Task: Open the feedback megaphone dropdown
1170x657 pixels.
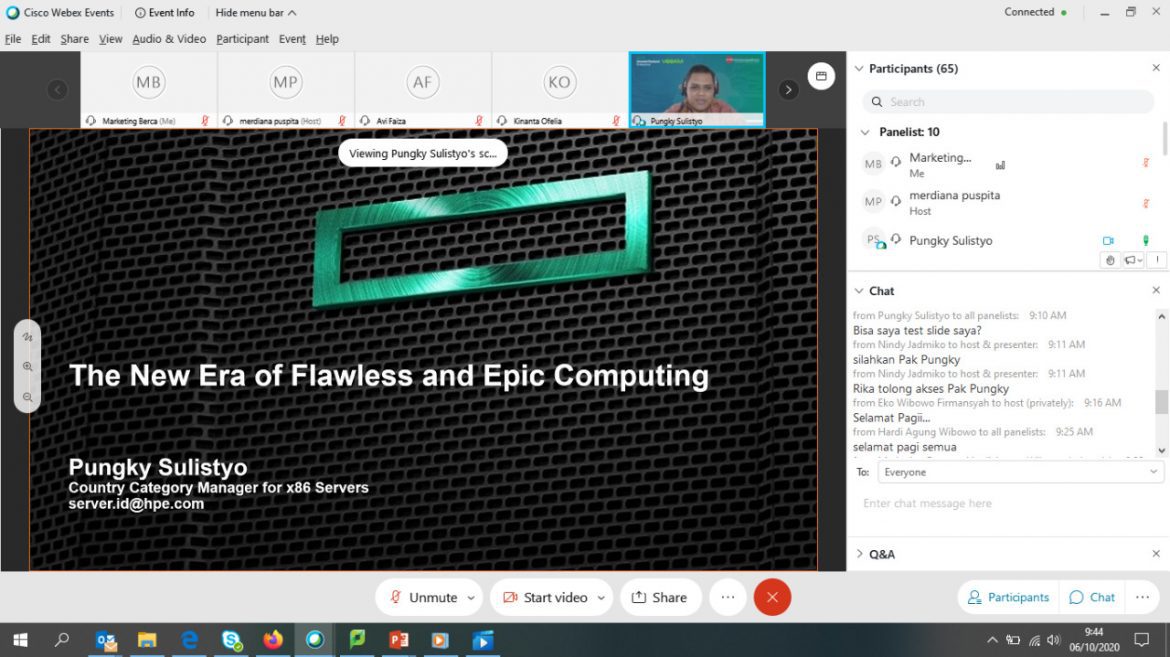Action: pyautogui.click(x=1133, y=260)
